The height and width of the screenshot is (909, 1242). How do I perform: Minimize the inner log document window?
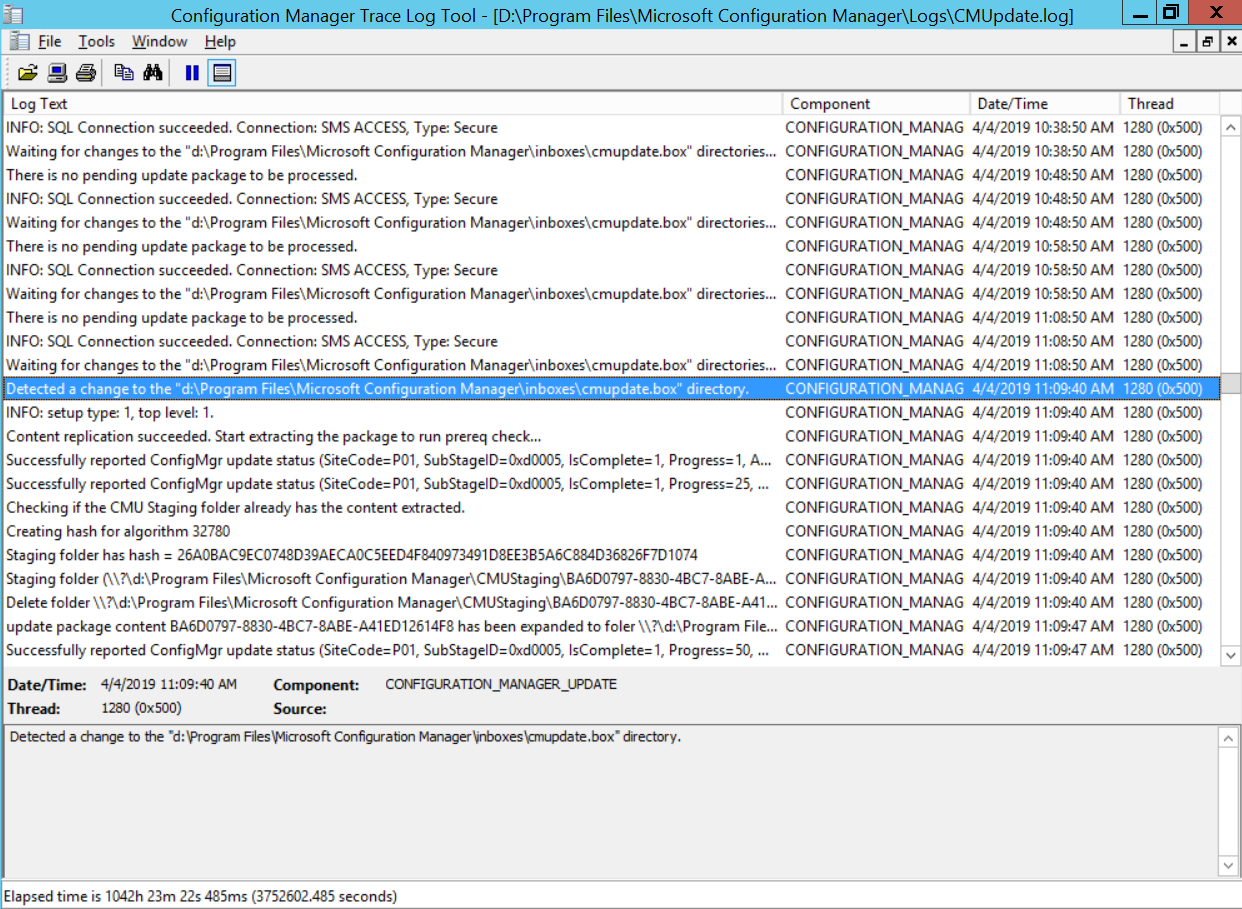[1185, 41]
